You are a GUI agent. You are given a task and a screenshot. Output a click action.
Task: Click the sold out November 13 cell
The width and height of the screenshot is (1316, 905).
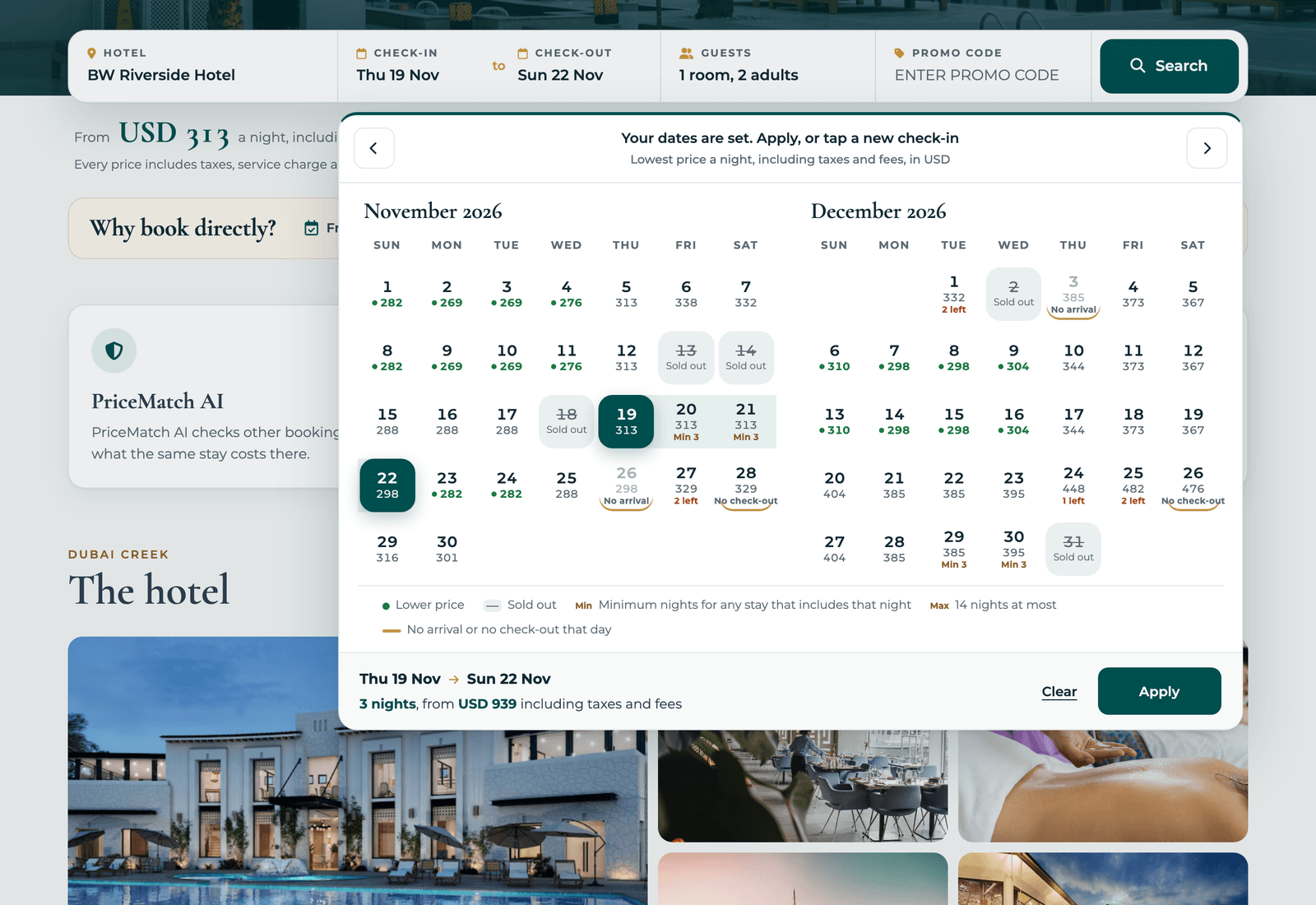686,358
